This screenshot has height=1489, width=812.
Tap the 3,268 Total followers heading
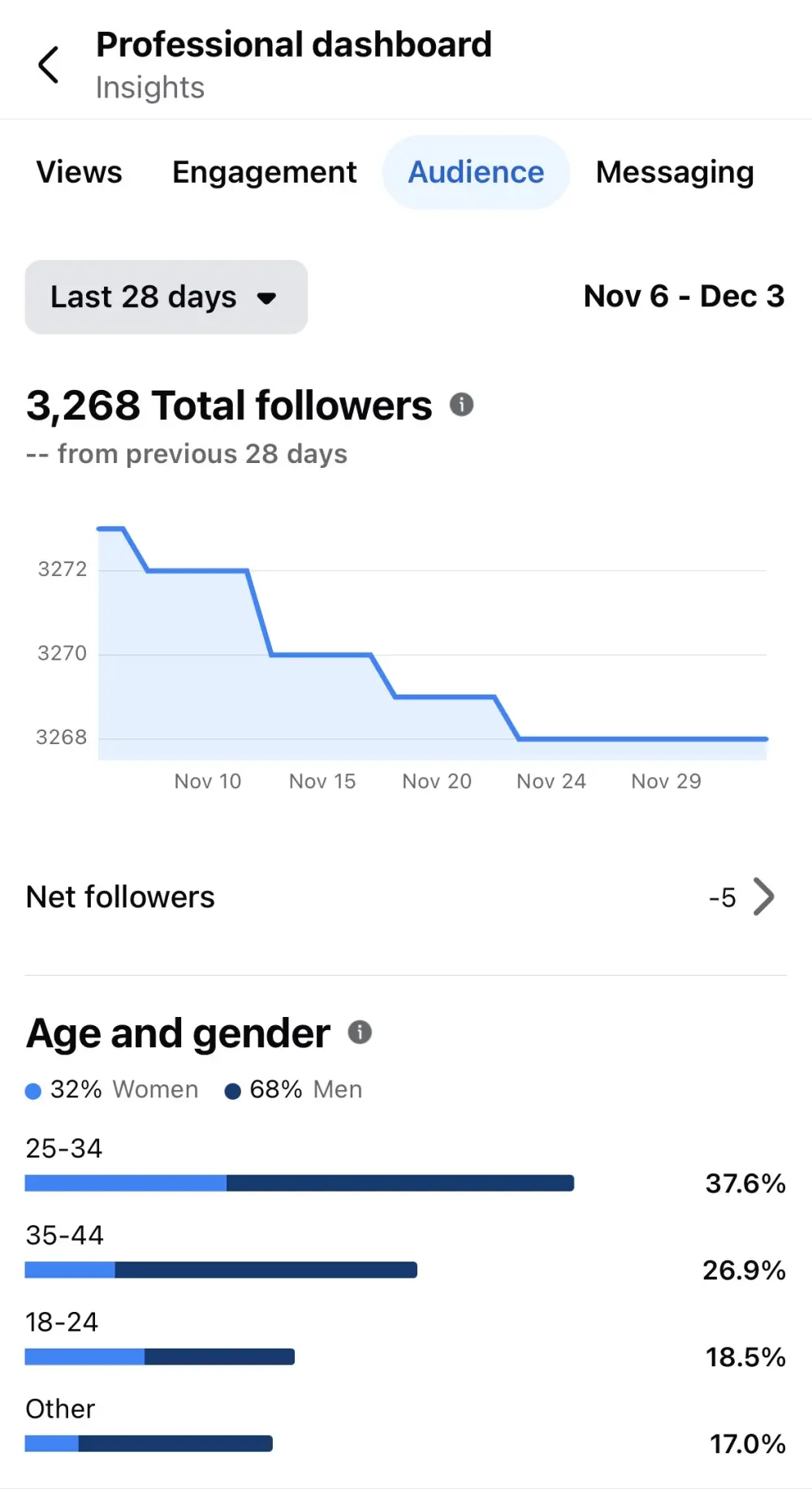(229, 405)
